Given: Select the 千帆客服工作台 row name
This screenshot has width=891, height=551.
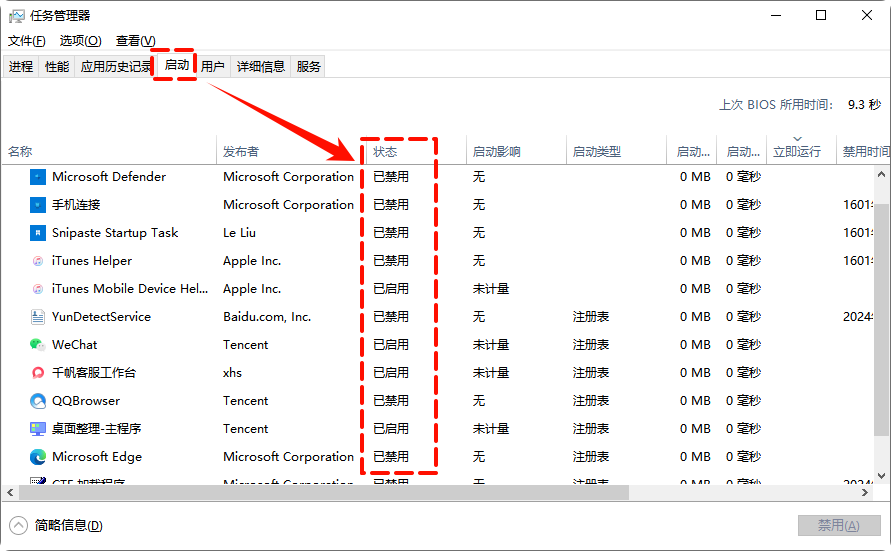Looking at the screenshot, I should click(94, 373).
